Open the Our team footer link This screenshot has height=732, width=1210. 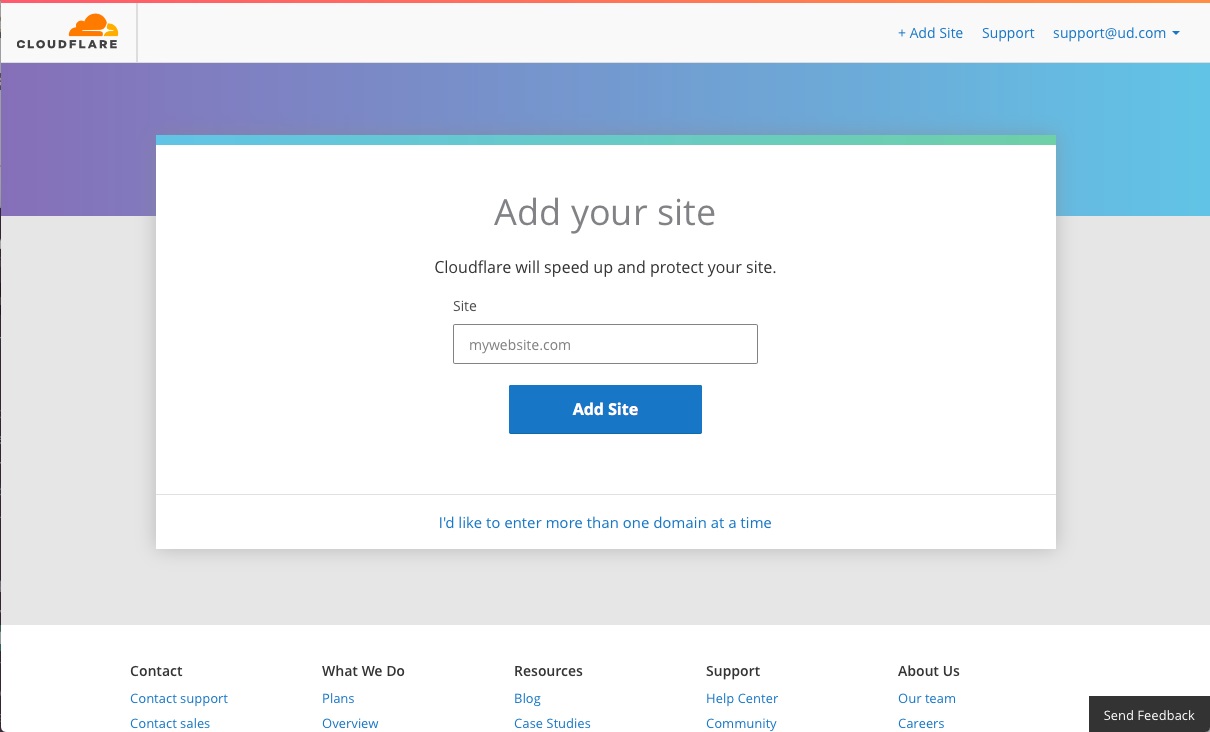click(x=927, y=698)
